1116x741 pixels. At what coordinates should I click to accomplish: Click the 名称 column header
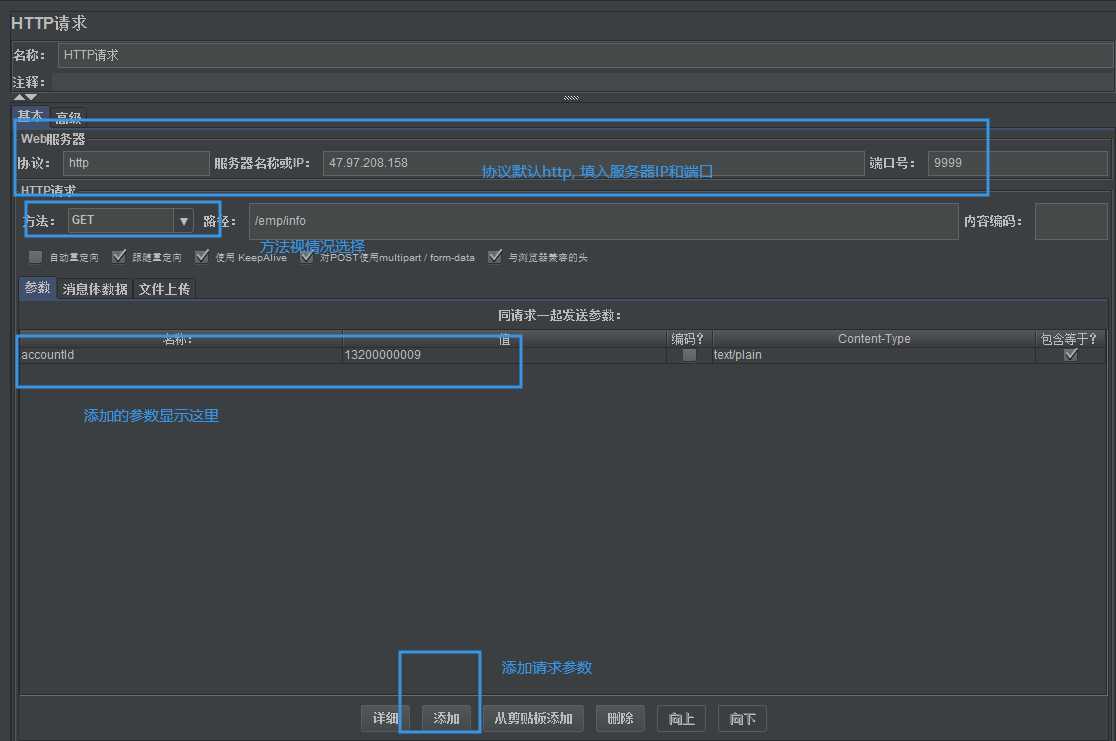click(180, 339)
